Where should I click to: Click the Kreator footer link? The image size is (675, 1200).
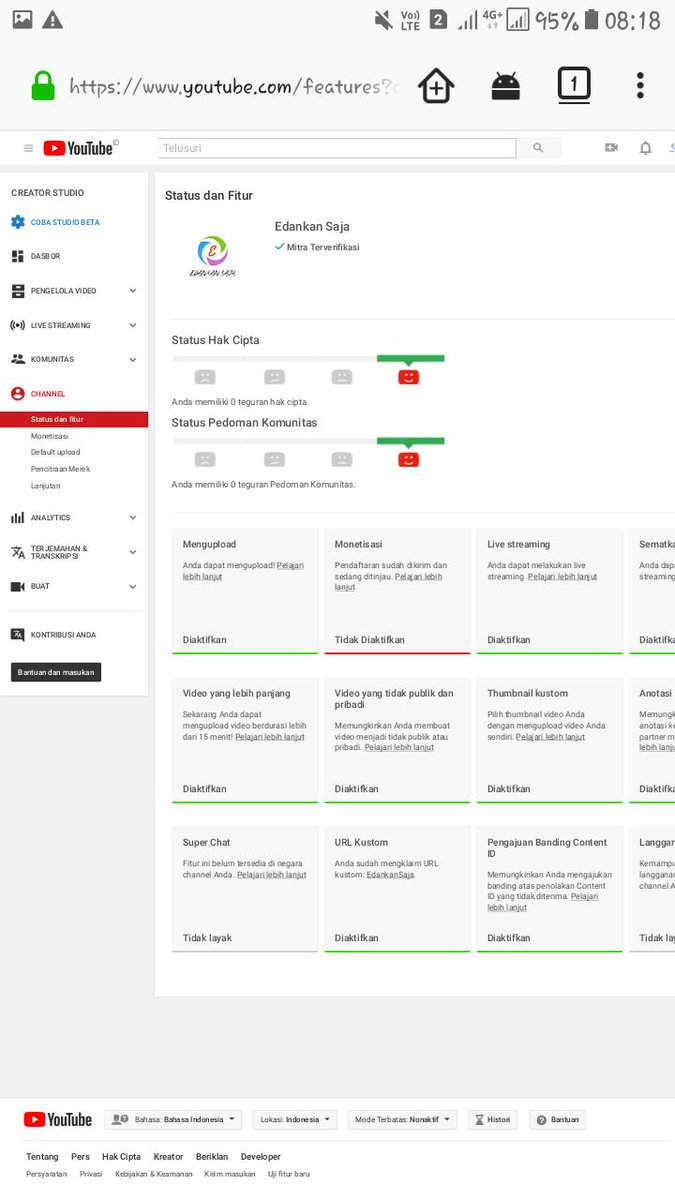click(x=168, y=1157)
